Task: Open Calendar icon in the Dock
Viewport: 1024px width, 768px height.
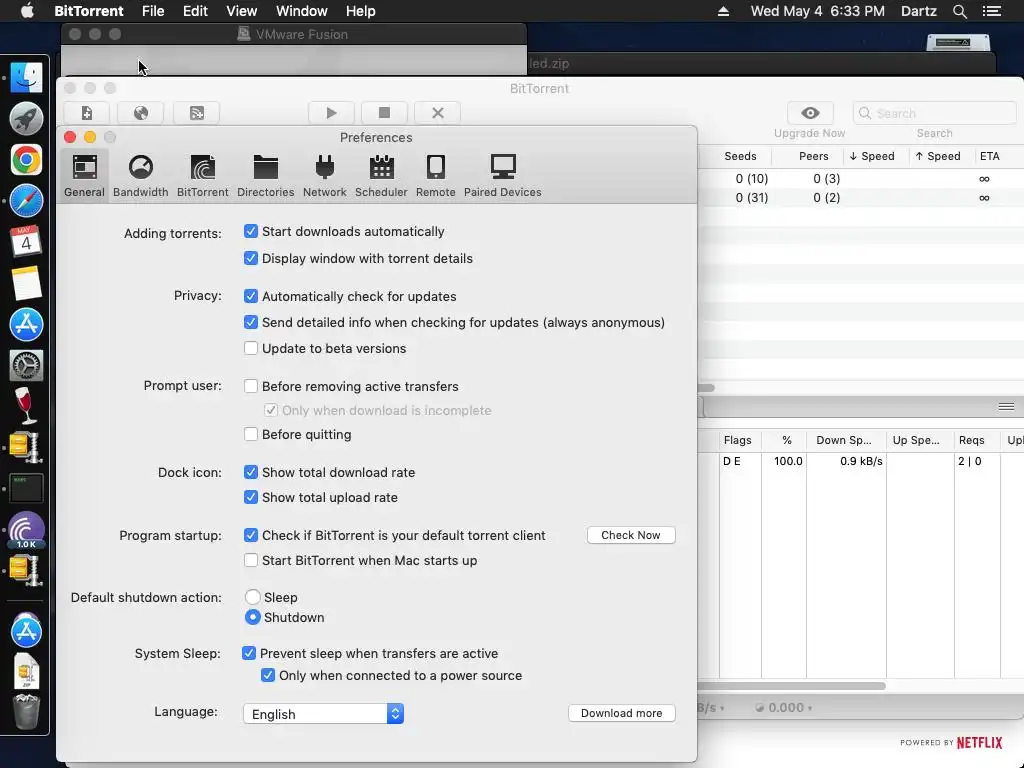Action: 26,242
